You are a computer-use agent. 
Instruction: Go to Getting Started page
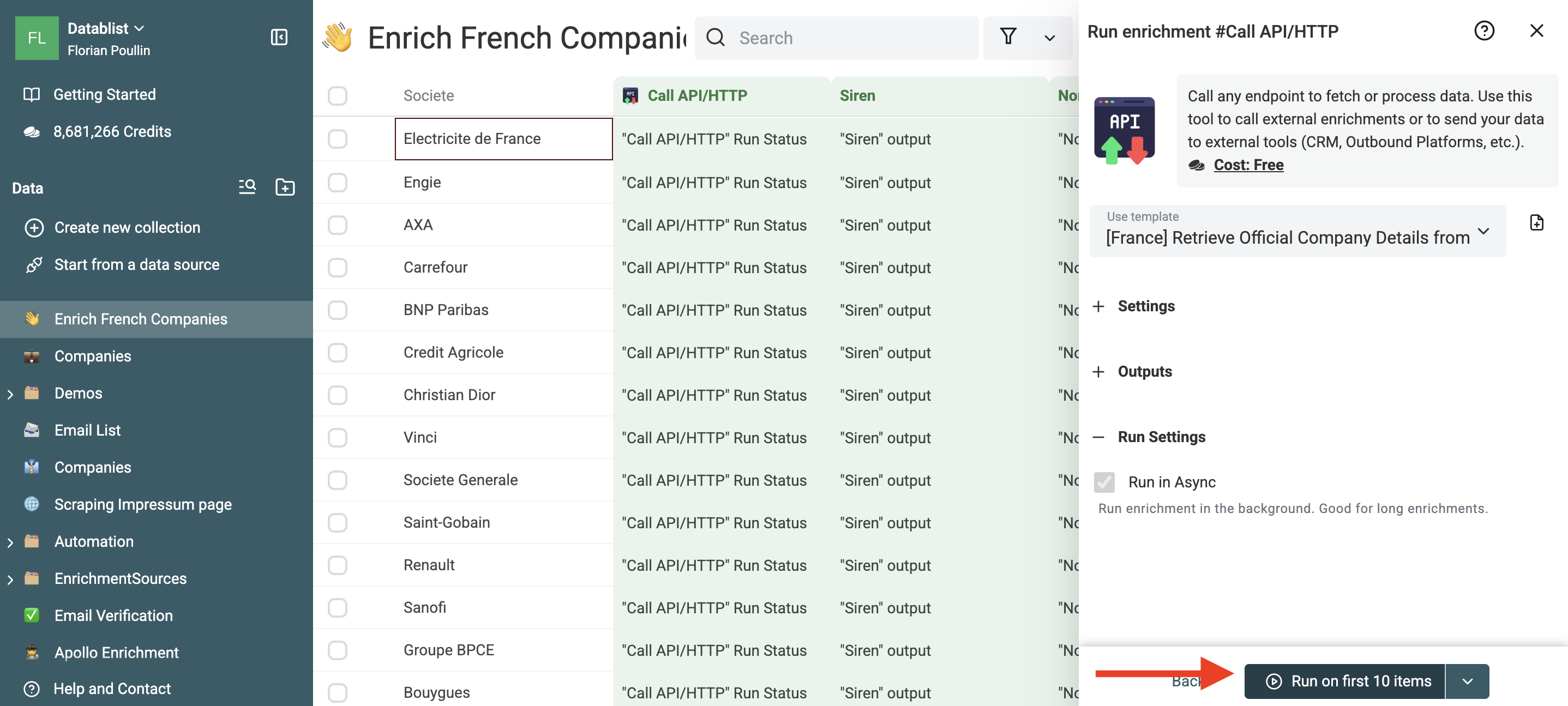click(104, 94)
